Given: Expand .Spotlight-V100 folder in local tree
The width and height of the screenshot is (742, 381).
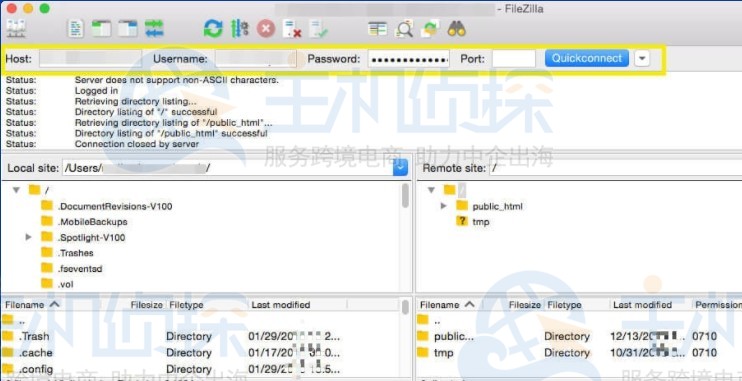Looking at the screenshot, I should pyautogui.click(x=28, y=237).
